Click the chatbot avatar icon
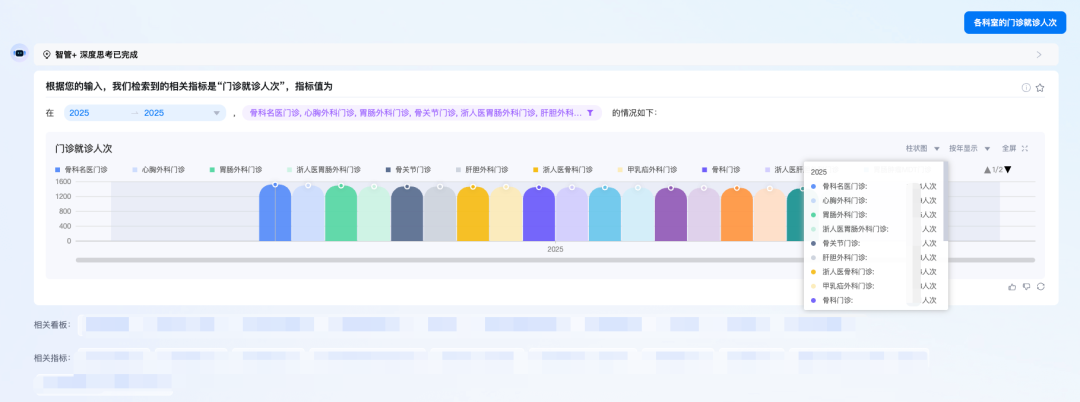Viewport: 1080px width, 402px height. 19,54
